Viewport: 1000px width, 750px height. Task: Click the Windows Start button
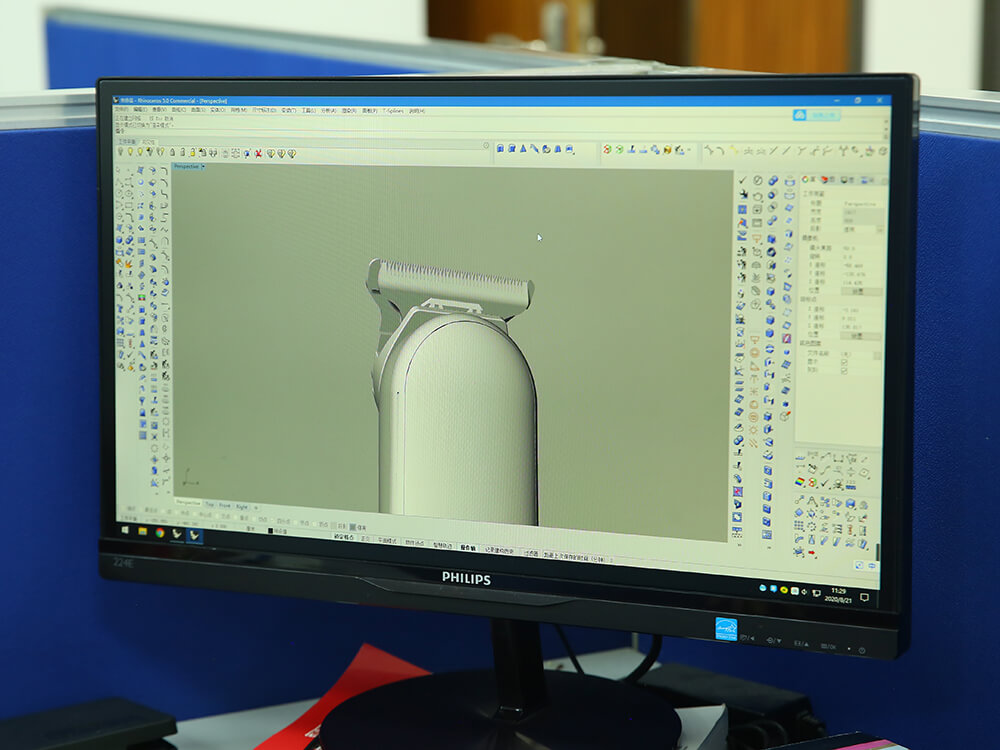(125, 530)
